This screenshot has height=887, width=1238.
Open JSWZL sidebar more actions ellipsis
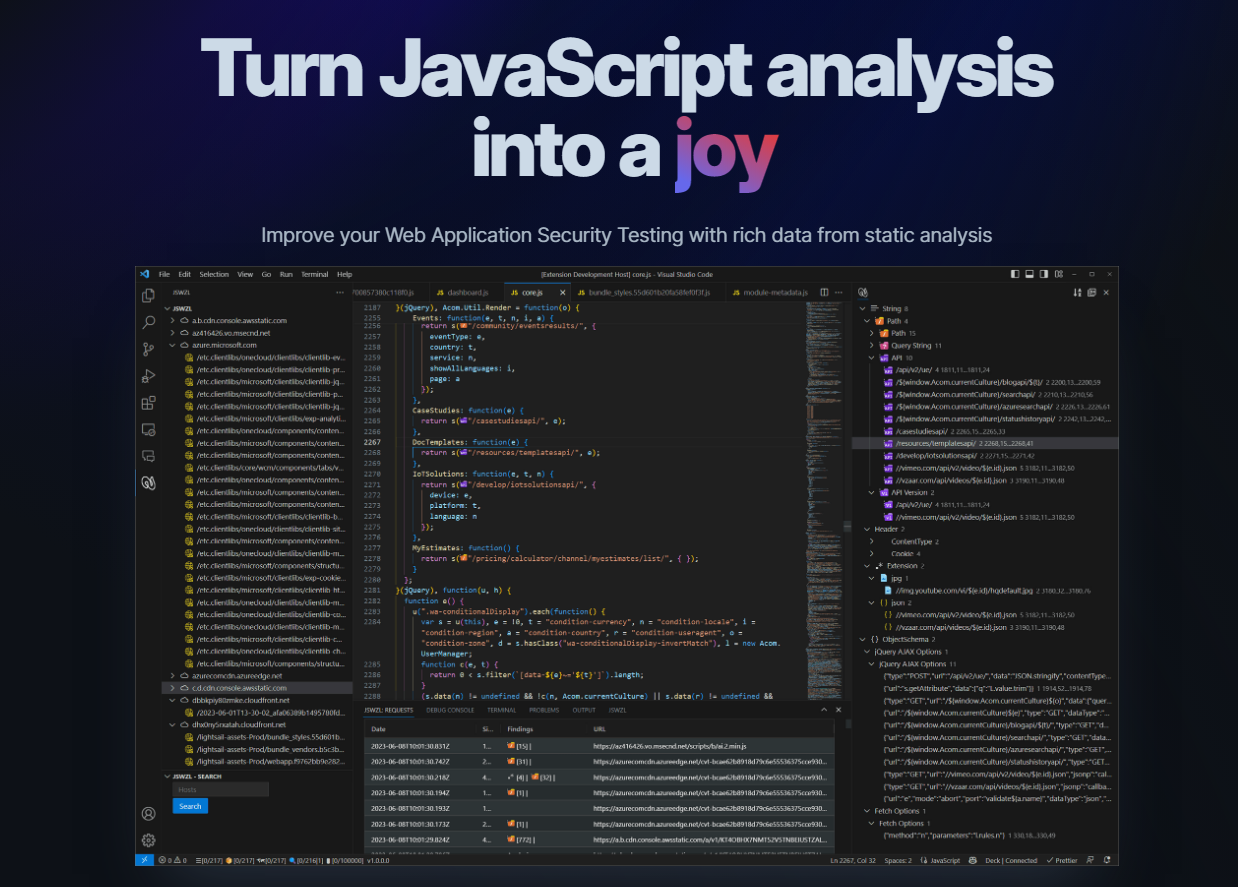pos(342,292)
